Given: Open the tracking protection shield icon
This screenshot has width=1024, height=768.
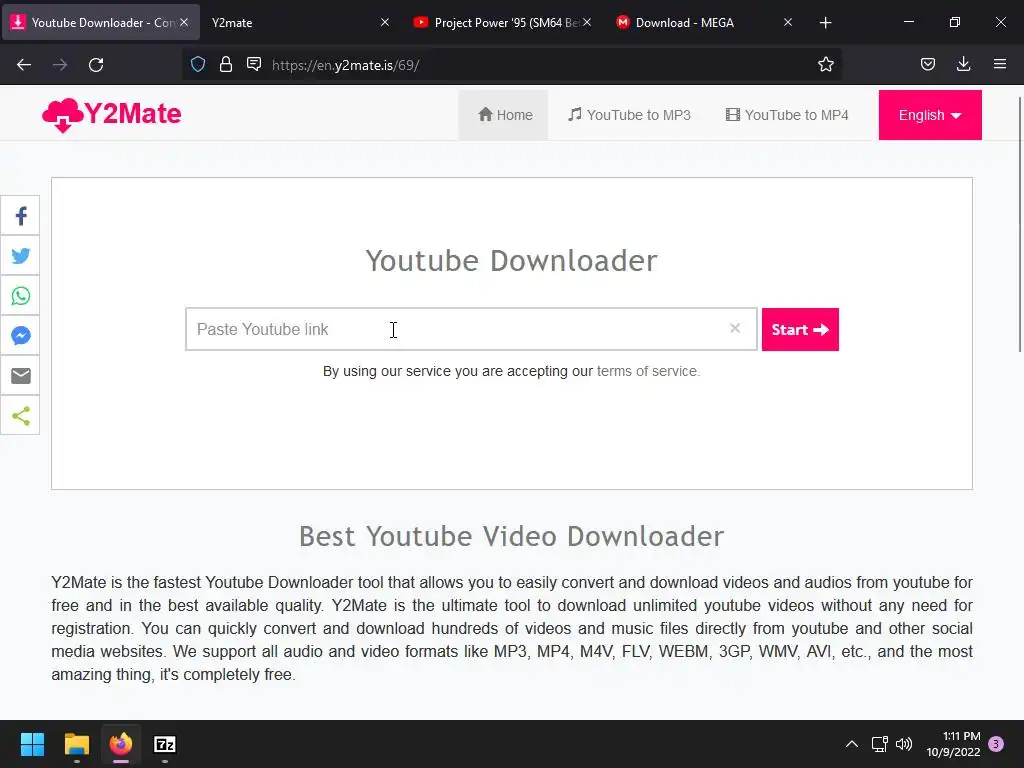Looking at the screenshot, I should 198,65.
